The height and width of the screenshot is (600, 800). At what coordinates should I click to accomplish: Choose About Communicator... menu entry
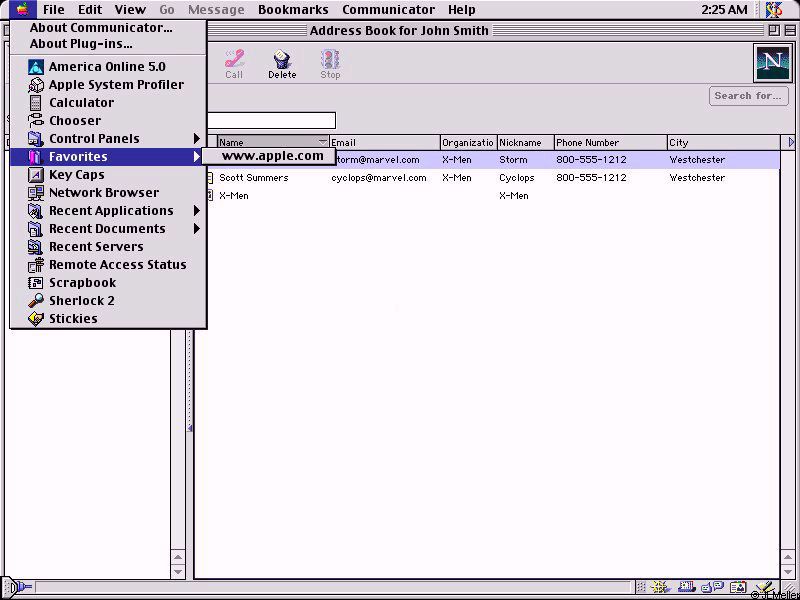tap(100, 28)
